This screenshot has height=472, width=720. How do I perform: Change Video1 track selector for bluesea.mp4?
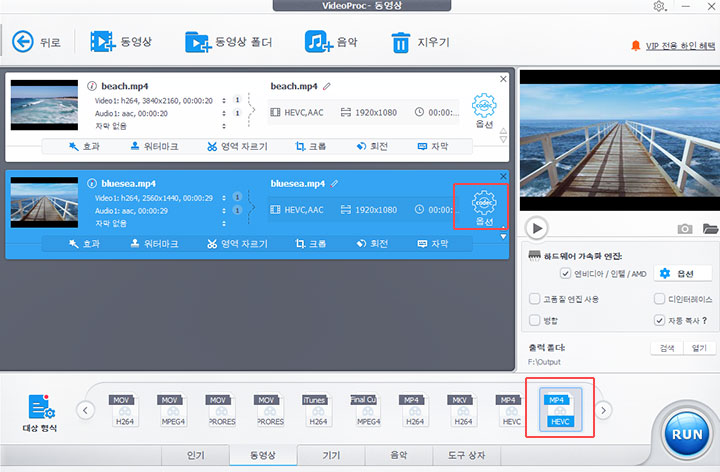[x=224, y=198]
